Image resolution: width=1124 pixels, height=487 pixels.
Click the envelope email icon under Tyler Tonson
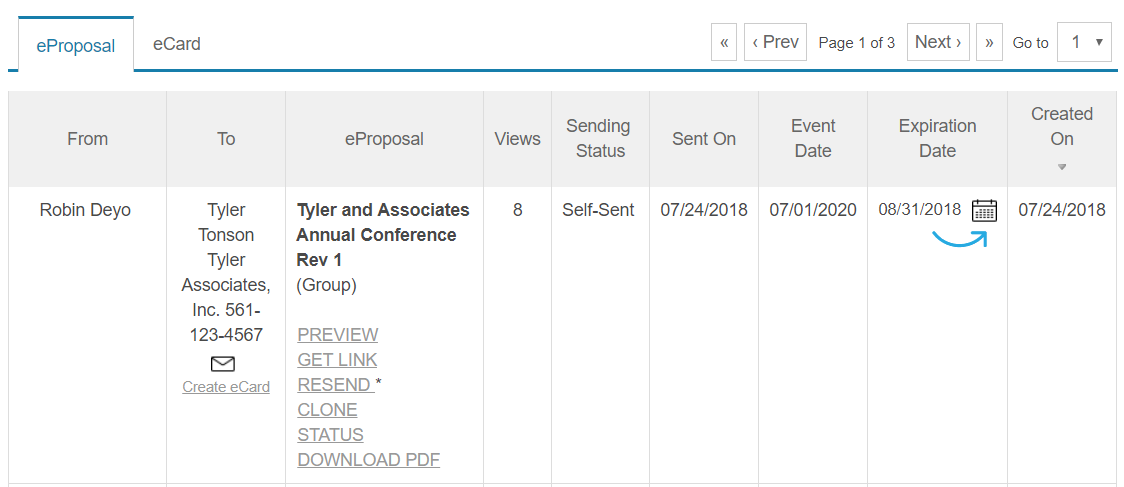(x=223, y=364)
